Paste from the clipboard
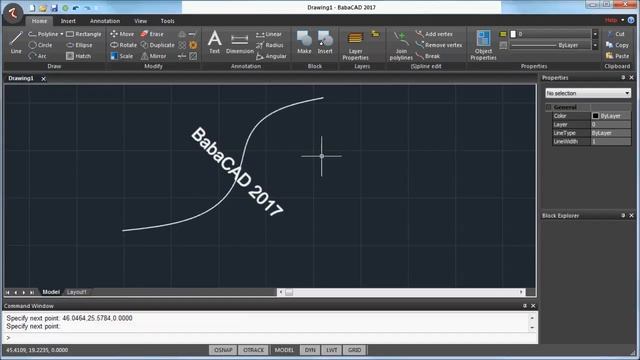 (x=617, y=56)
